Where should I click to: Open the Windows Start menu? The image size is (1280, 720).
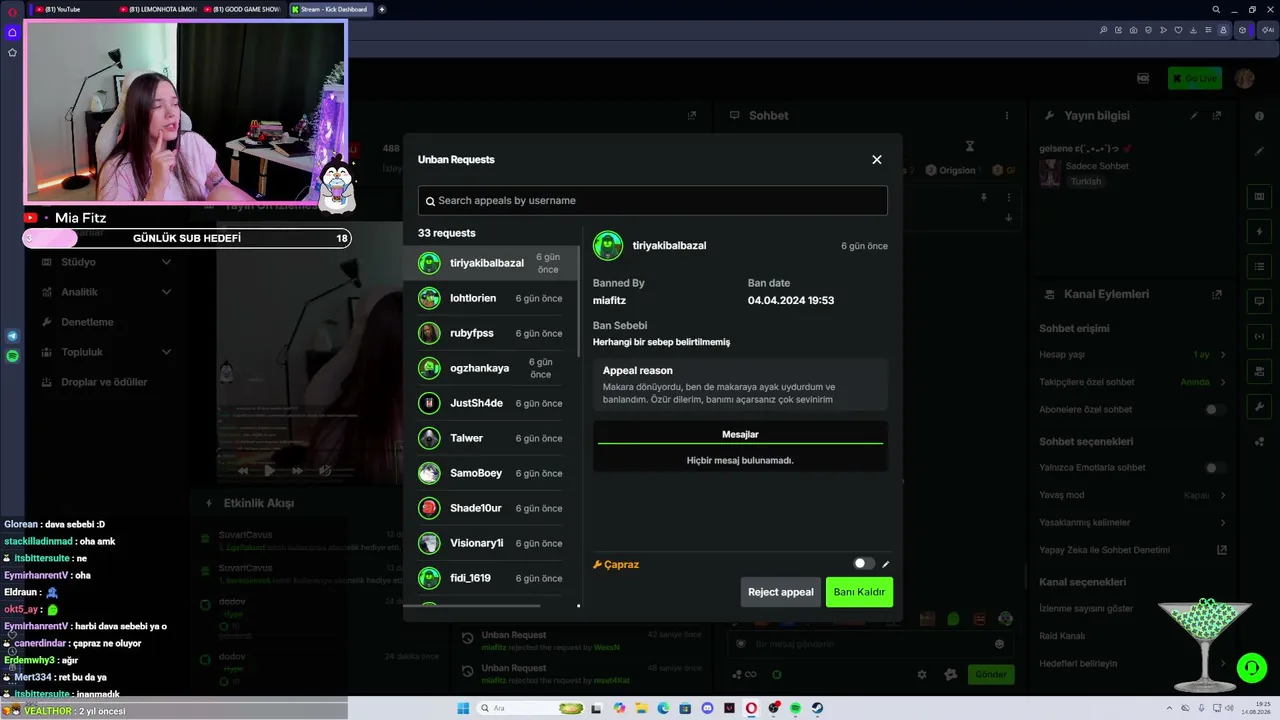(463, 708)
